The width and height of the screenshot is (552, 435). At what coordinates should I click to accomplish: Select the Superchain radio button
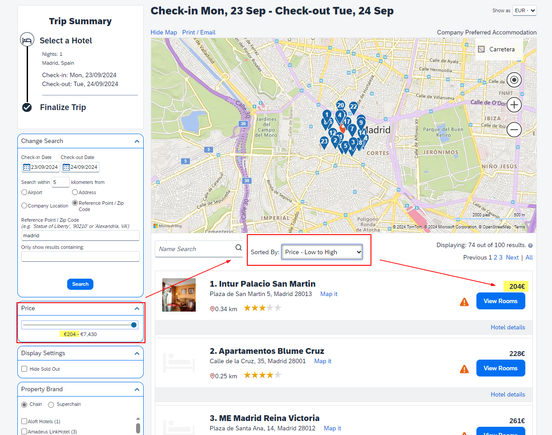point(51,404)
